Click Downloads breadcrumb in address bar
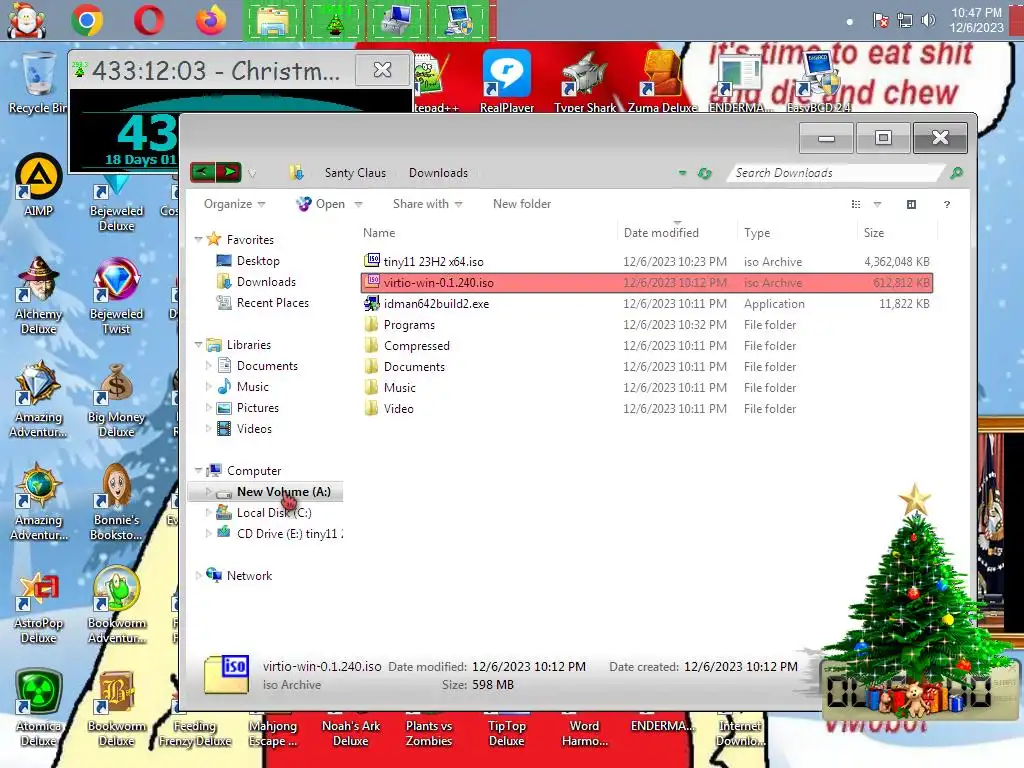 [438, 173]
